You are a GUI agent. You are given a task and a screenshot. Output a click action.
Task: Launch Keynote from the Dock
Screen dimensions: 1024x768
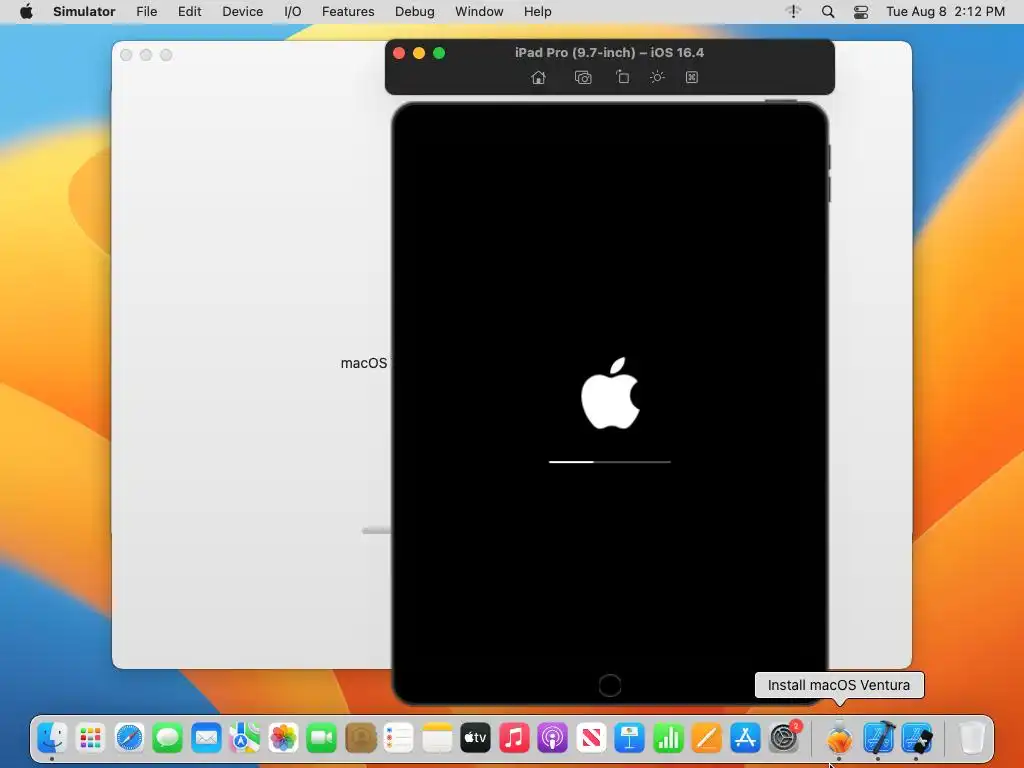coord(630,738)
